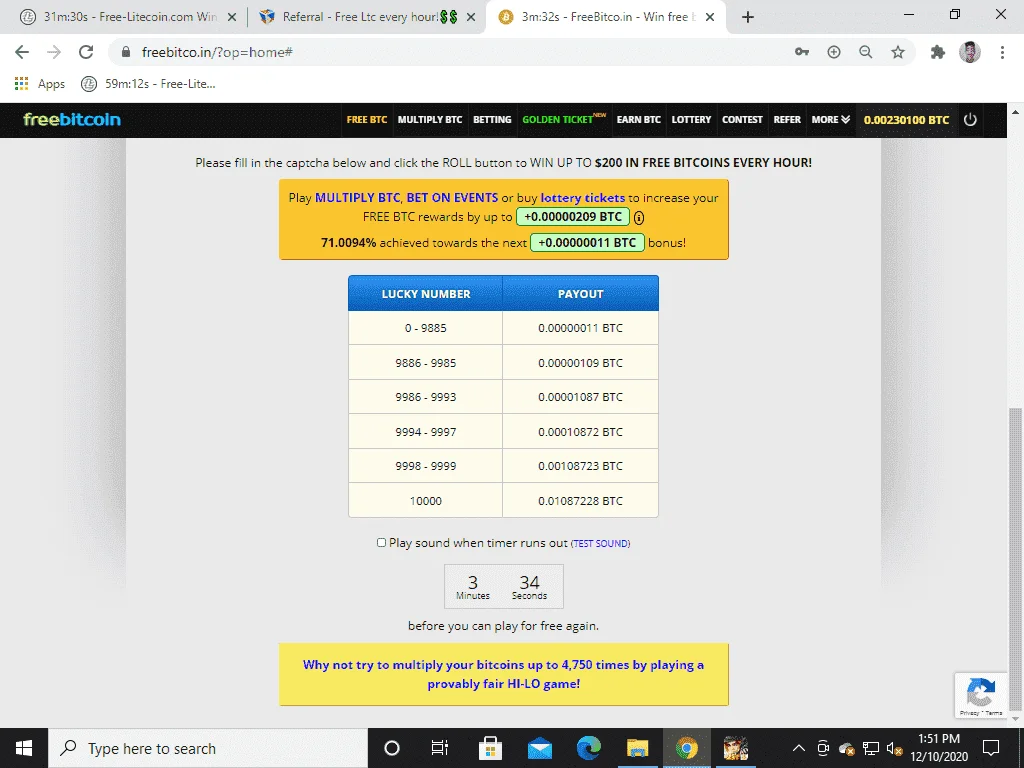This screenshot has width=1024, height=768.
Task: Click the address bar URL field
Action: (451, 52)
